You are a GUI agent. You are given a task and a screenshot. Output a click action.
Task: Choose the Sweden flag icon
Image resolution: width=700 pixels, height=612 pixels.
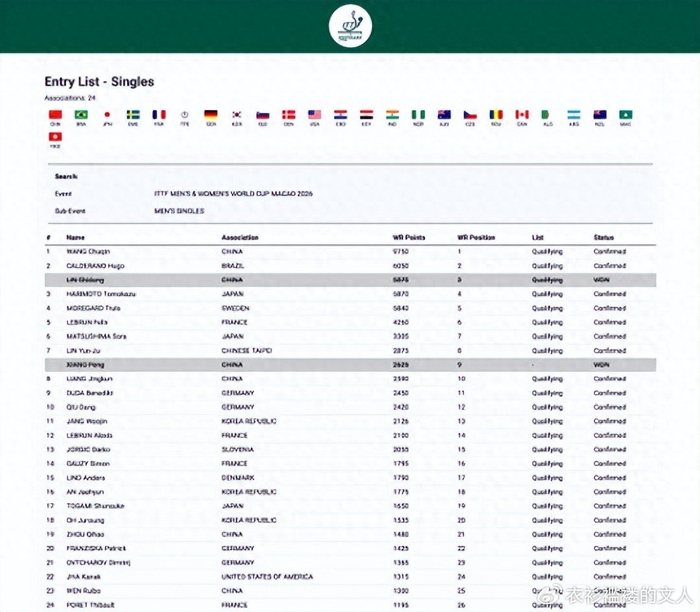(x=133, y=115)
